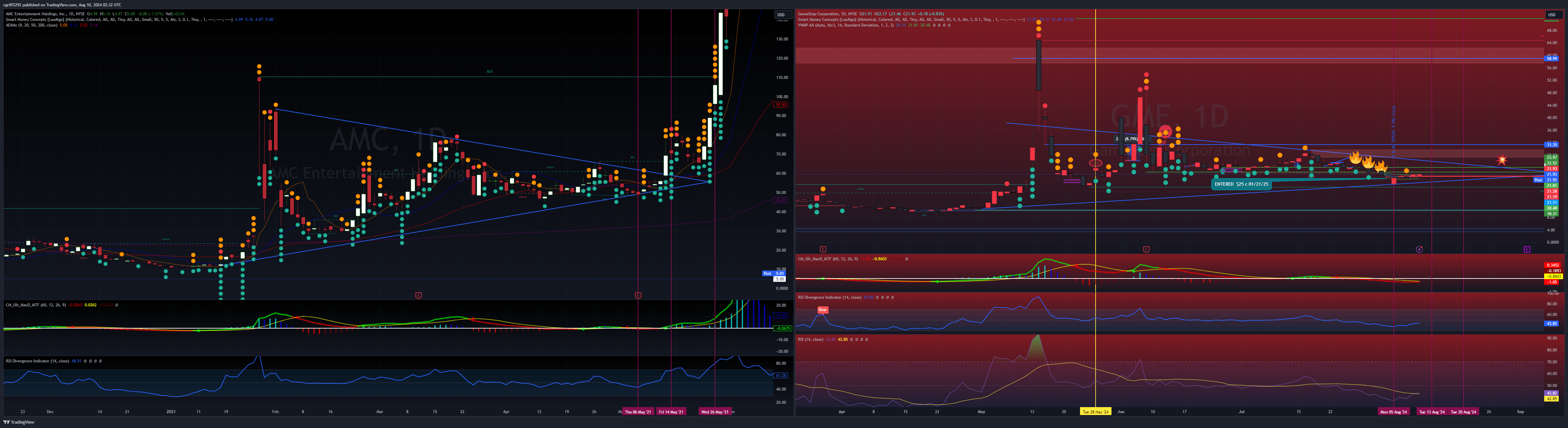Click the June earnings E icon on GameStop chart
This screenshot has height=428, width=1568.
point(1146,249)
